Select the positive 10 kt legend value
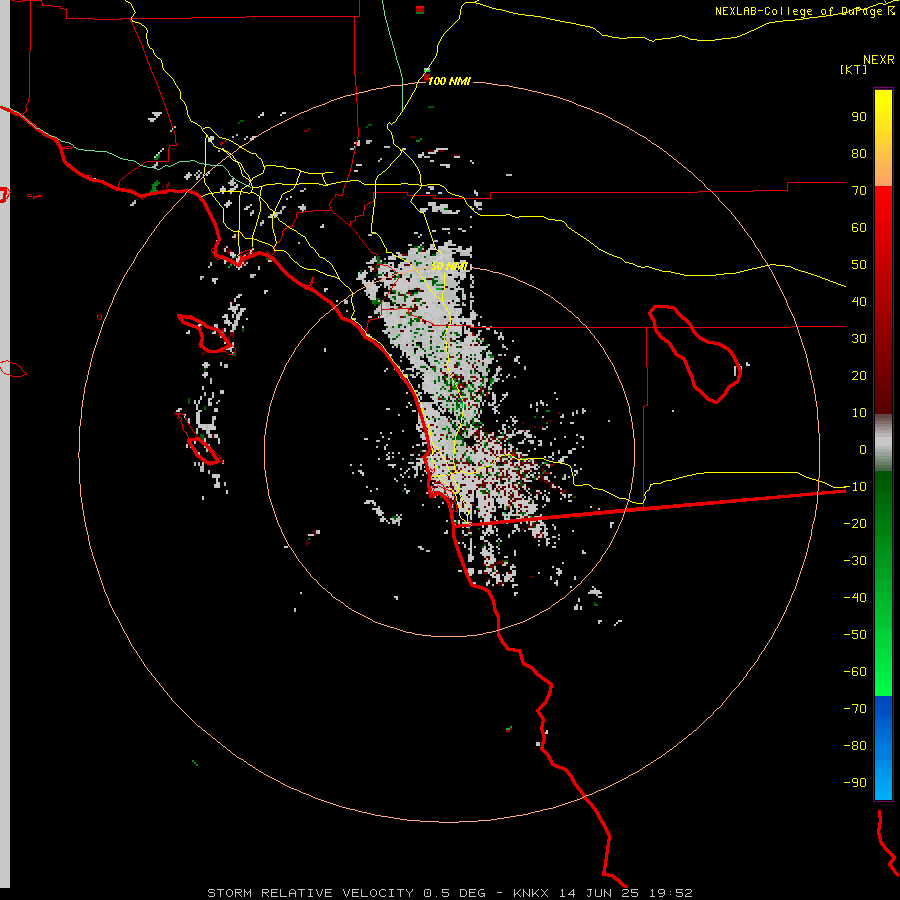 pos(859,413)
